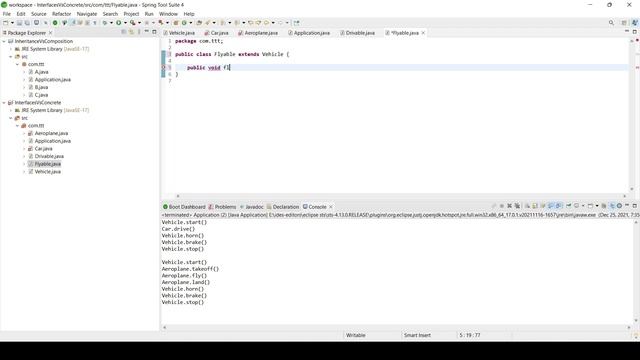Open the Boot Dashboard tab
This screenshot has height=360, width=640.
tap(184, 207)
